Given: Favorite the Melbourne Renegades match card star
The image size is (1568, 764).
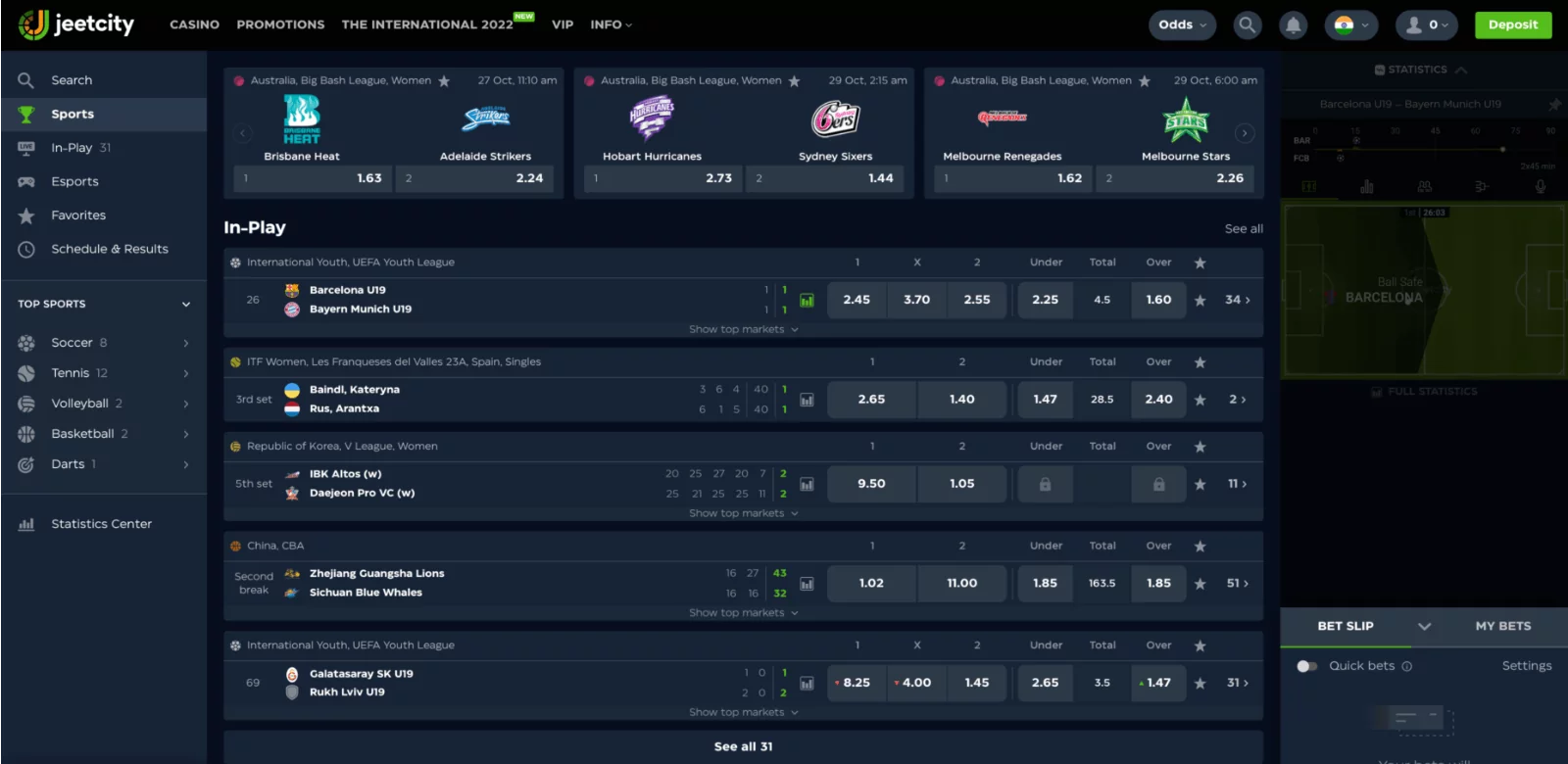Looking at the screenshot, I should [1144, 81].
